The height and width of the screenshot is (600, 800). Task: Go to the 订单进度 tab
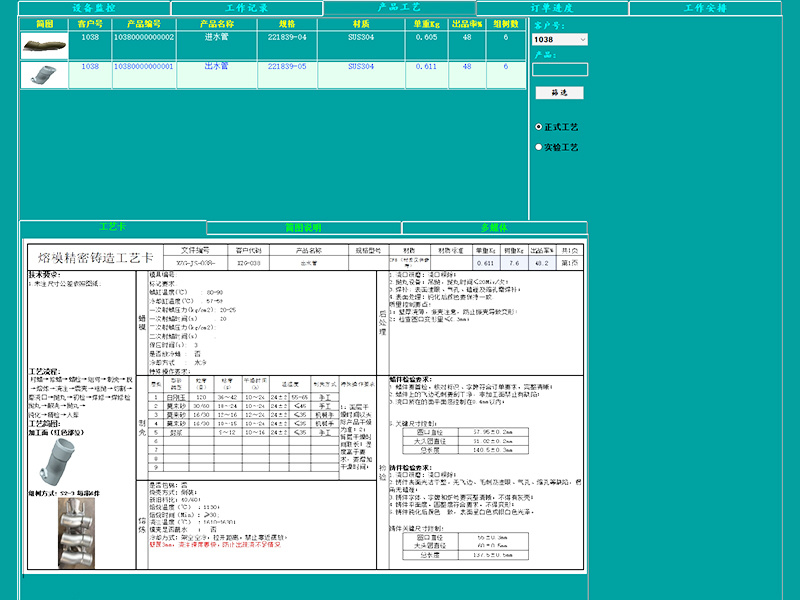(x=552, y=8)
